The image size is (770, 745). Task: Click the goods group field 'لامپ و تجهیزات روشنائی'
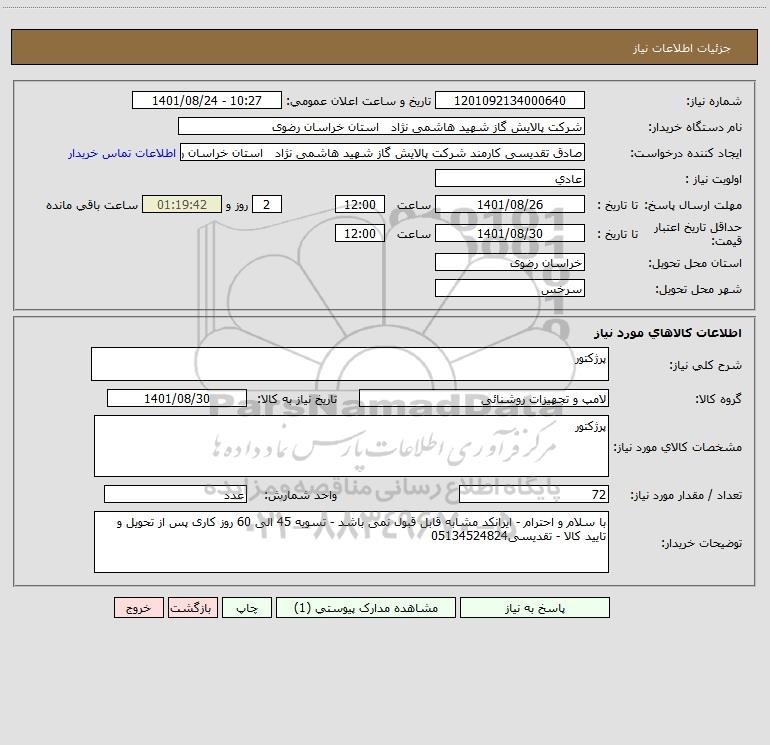coord(484,398)
